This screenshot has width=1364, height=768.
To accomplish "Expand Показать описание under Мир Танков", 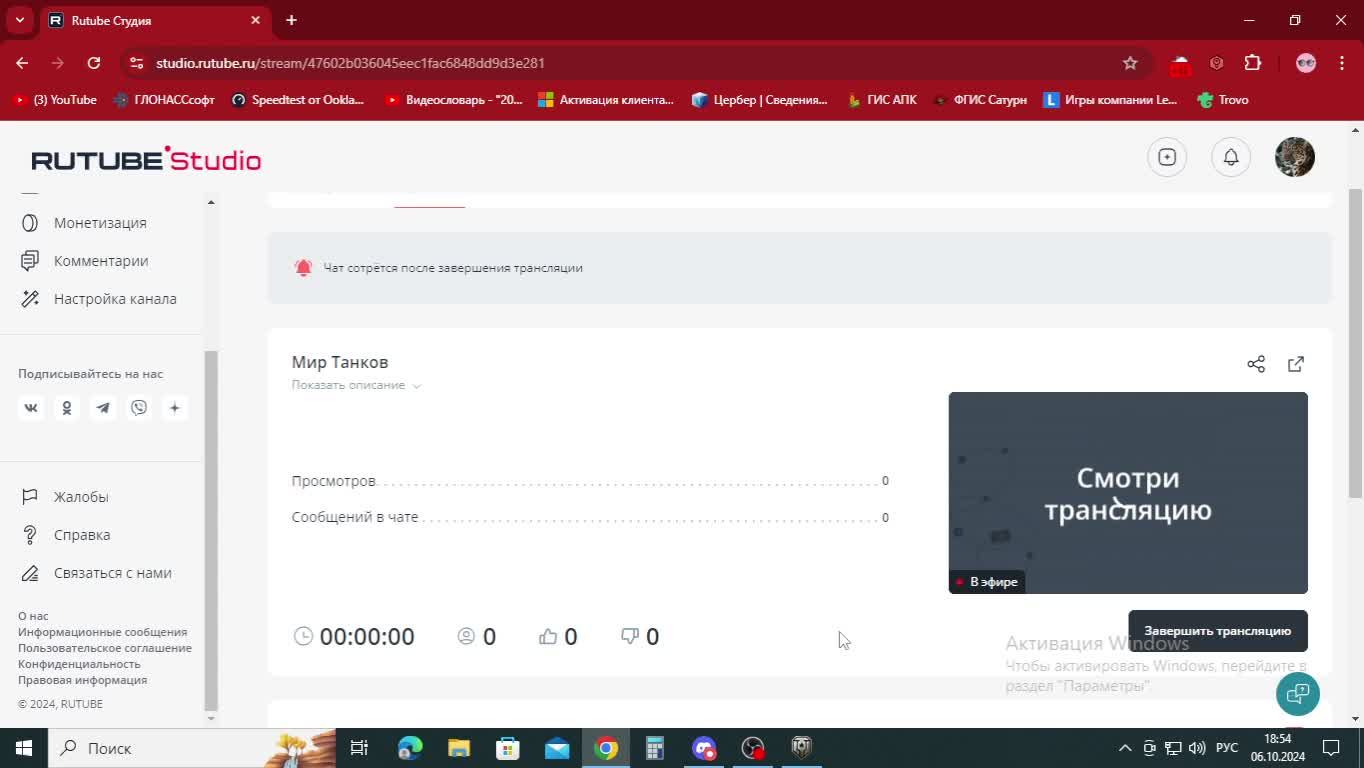I will 356,385.
